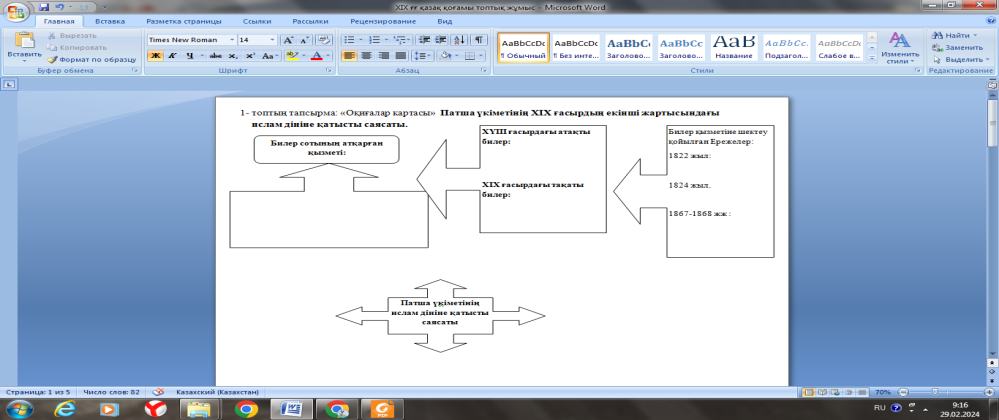Shrink font size icon
This screenshot has height=420, width=999.
tap(304, 40)
